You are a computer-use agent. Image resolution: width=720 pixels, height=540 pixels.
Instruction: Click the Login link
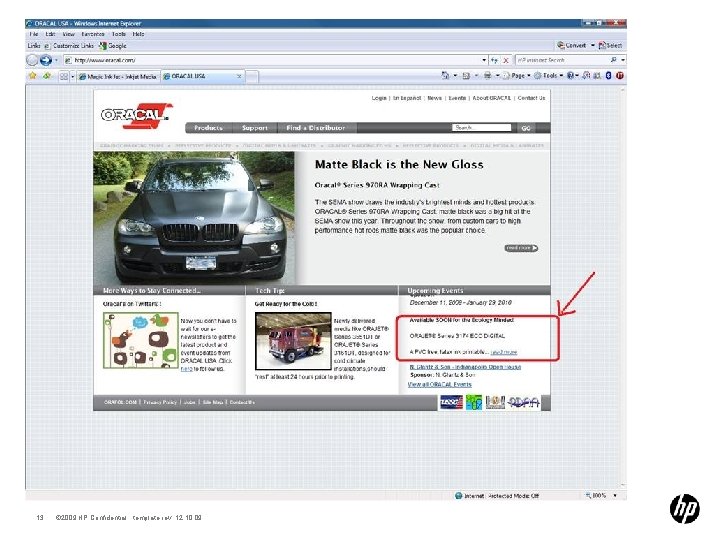[379, 98]
